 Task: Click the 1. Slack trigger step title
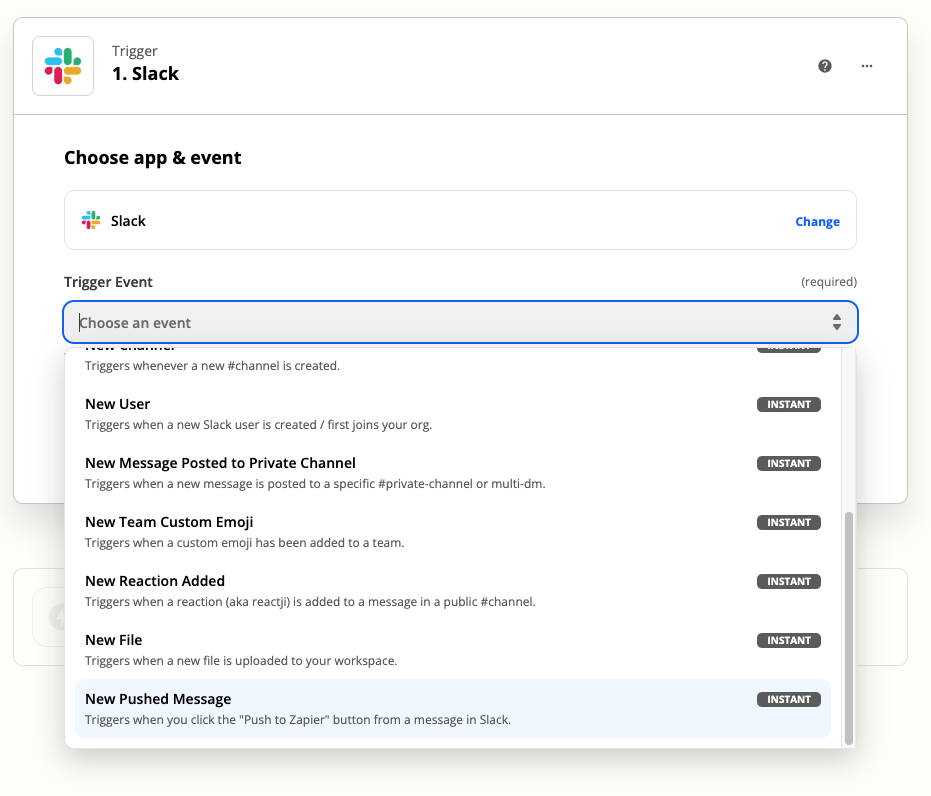146,74
